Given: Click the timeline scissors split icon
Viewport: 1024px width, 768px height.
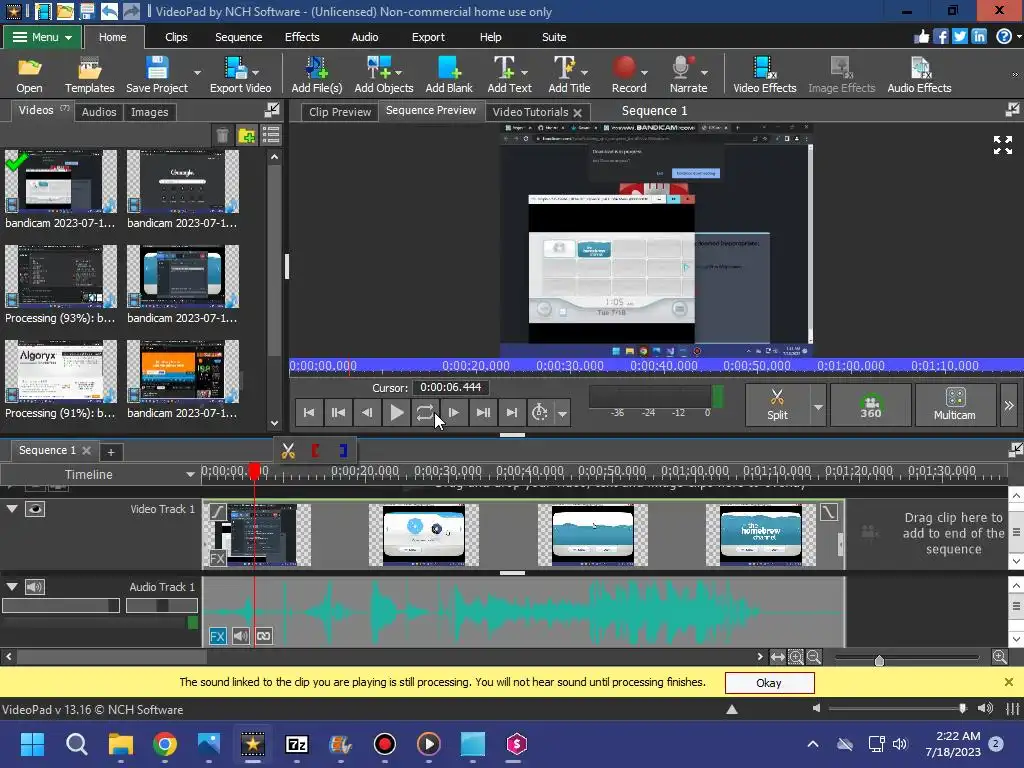Looking at the screenshot, I should pyautogui.click(x=288, y=451).
